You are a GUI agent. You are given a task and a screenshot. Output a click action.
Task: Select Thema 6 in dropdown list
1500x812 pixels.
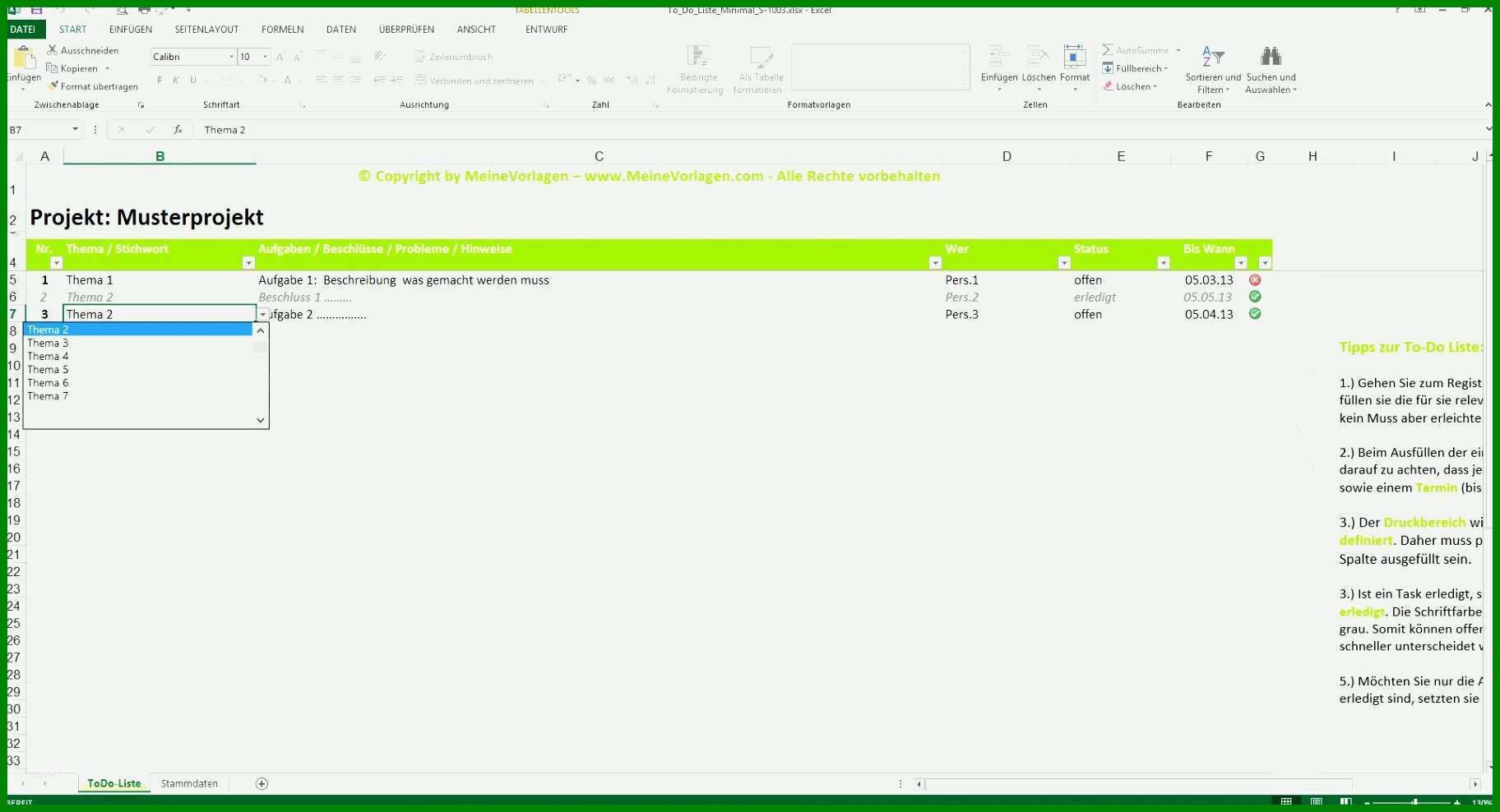click(x=138, y=382)
